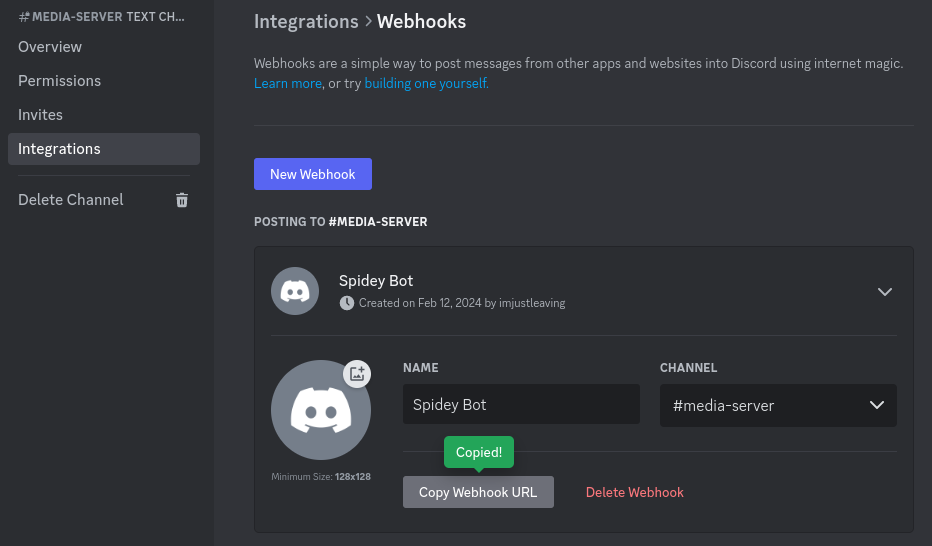Screen dimensions: 932x546
Task: Click the small Spidey Bot avatar in header
Action: (x=295, y=291)
